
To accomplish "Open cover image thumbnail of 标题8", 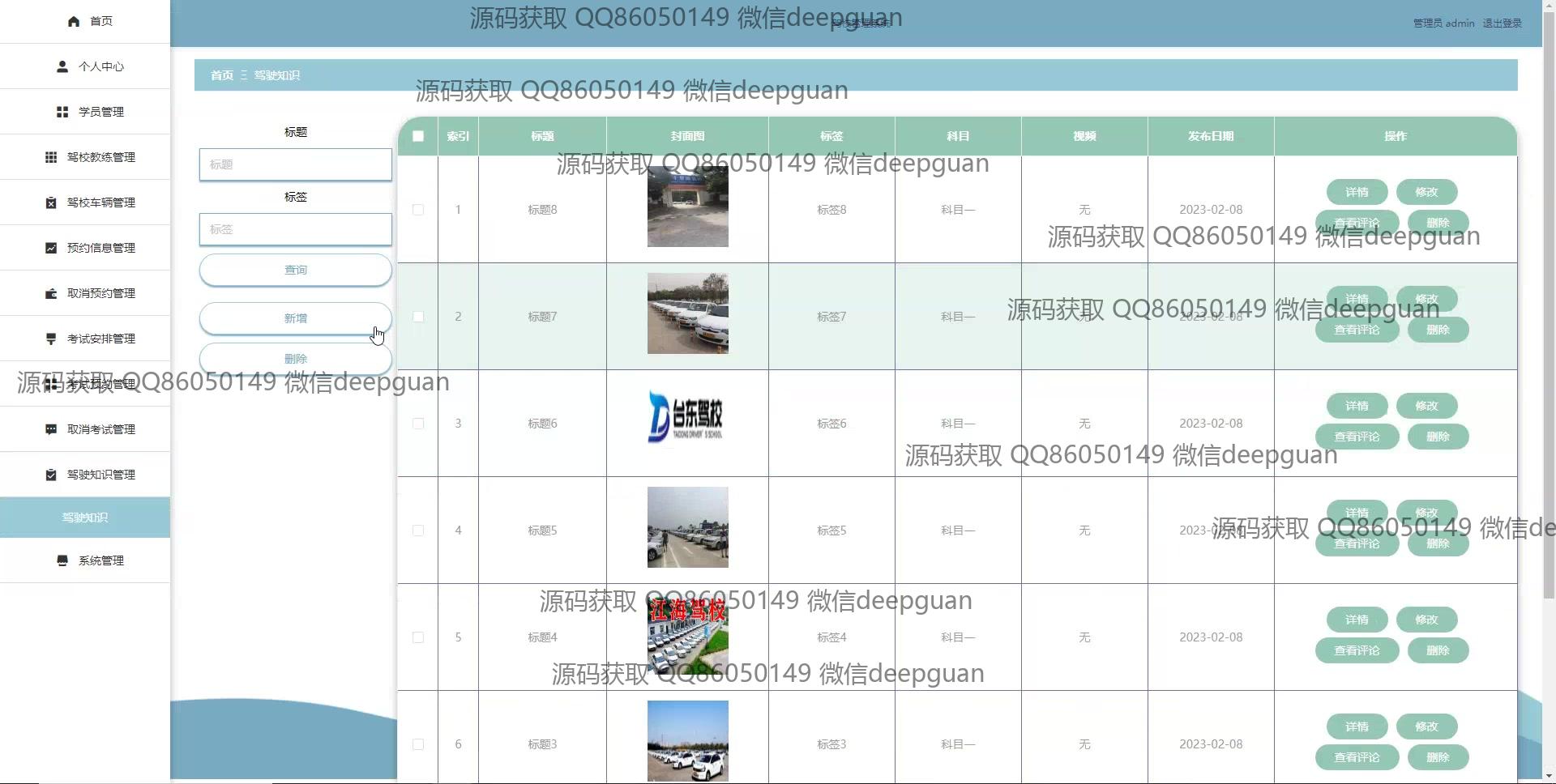I will point(688,207).
